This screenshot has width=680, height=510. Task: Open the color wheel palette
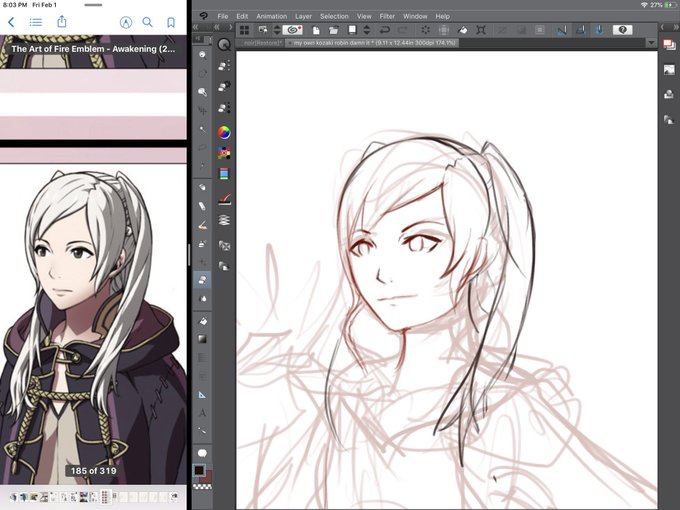[x=224, y=132]
